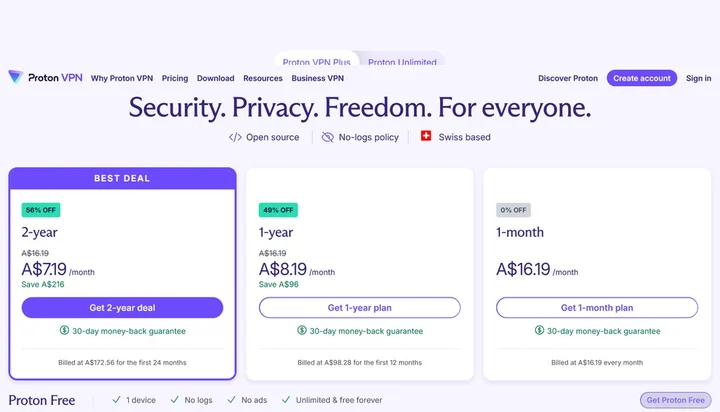Click the 2-year money-back guarantee dollar icon

coord(66,330)
